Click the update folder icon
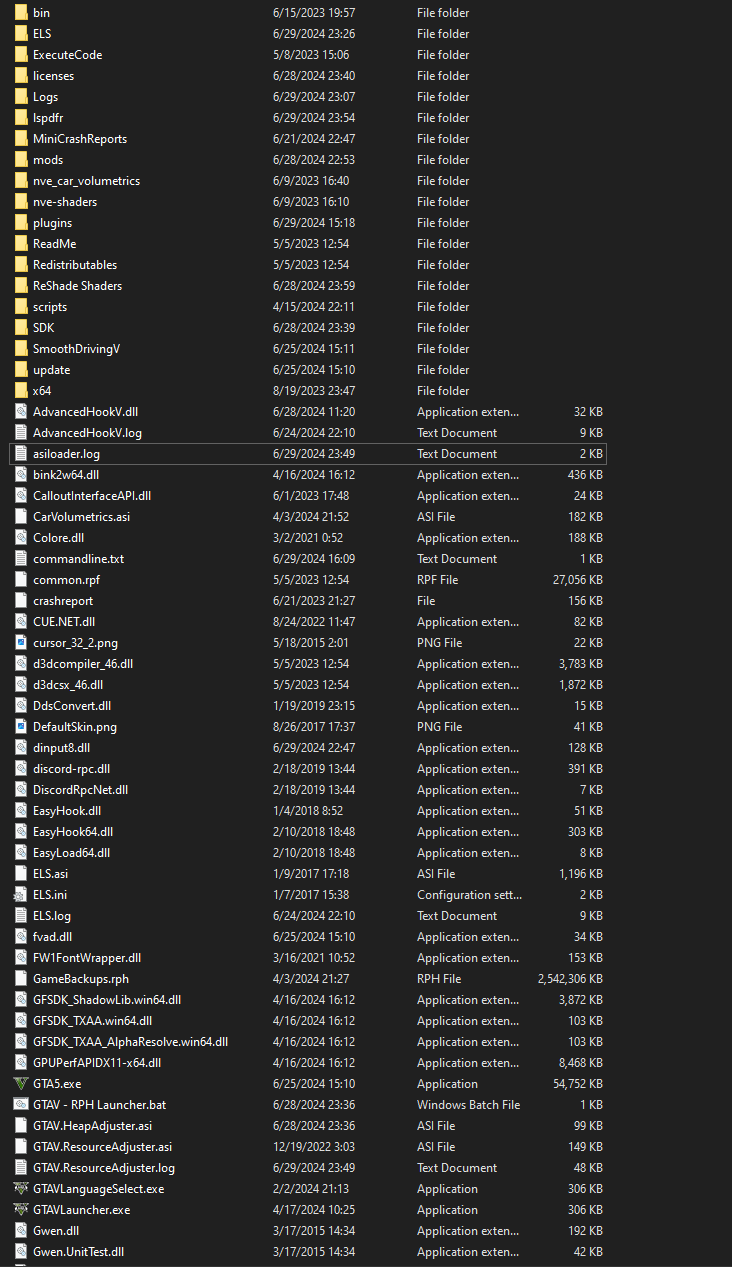732x1267 pixels. click(x=21, y=370)
